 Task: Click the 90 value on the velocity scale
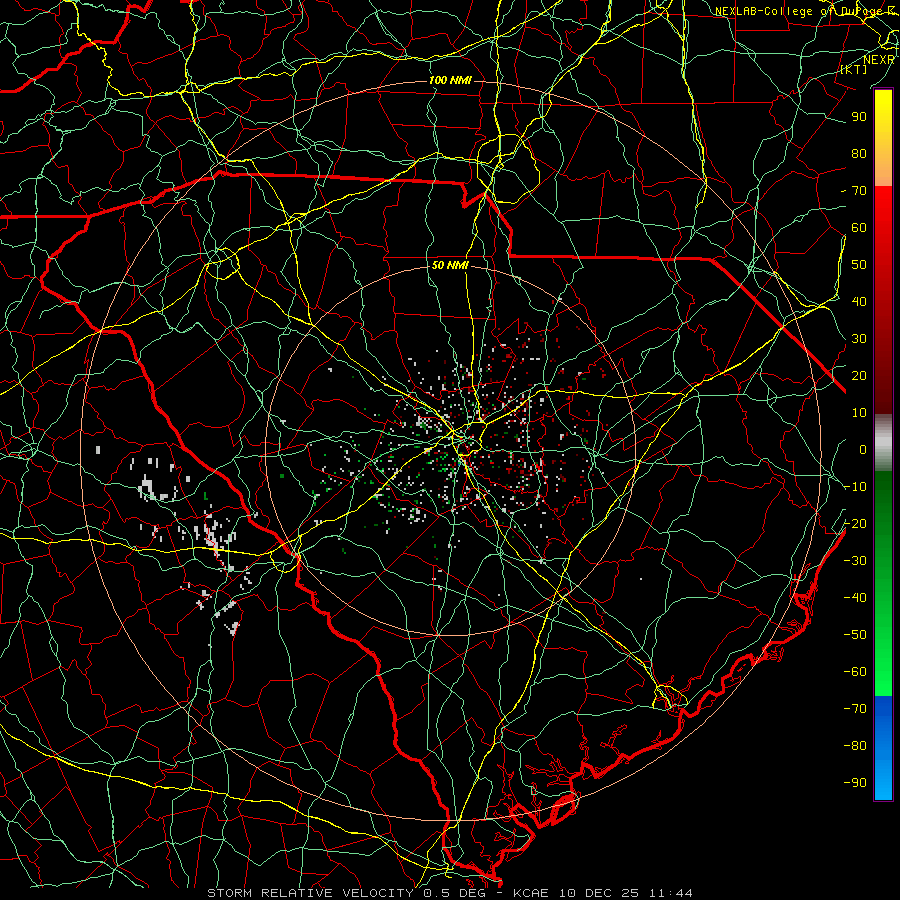pos(859,117)
